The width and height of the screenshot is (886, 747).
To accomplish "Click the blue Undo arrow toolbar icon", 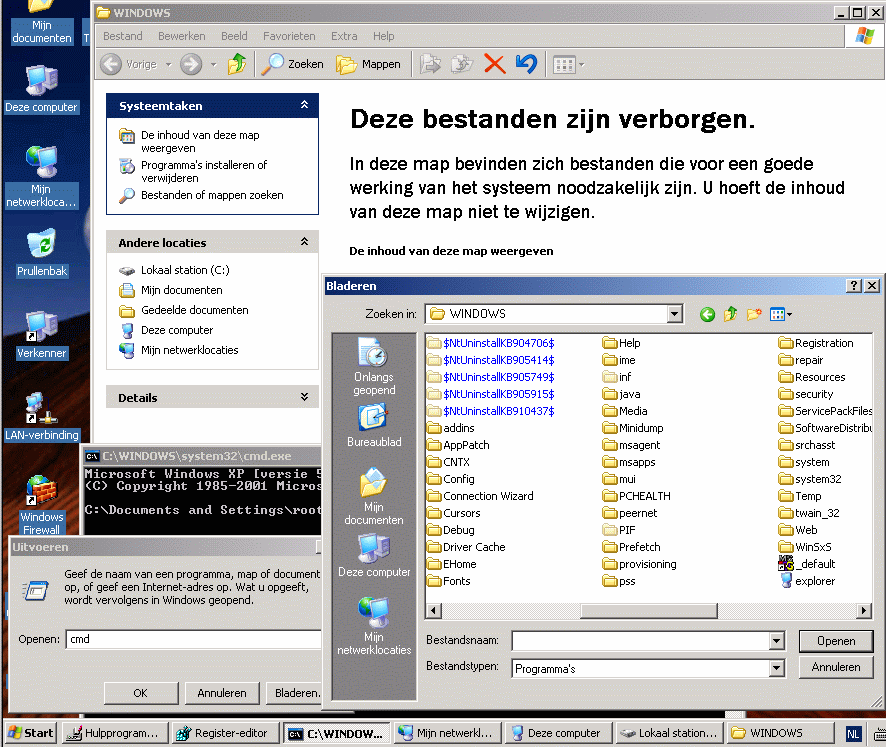I will [x=526, y=64].
